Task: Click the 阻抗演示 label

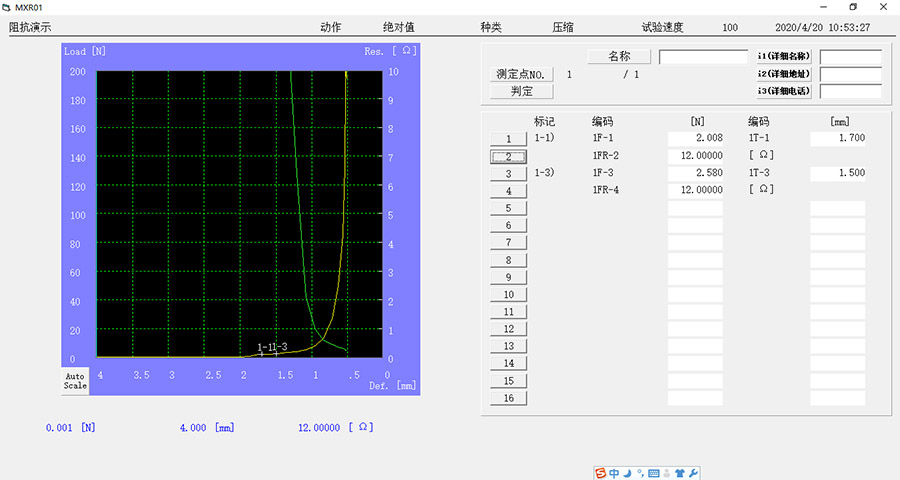Action: 30,27
